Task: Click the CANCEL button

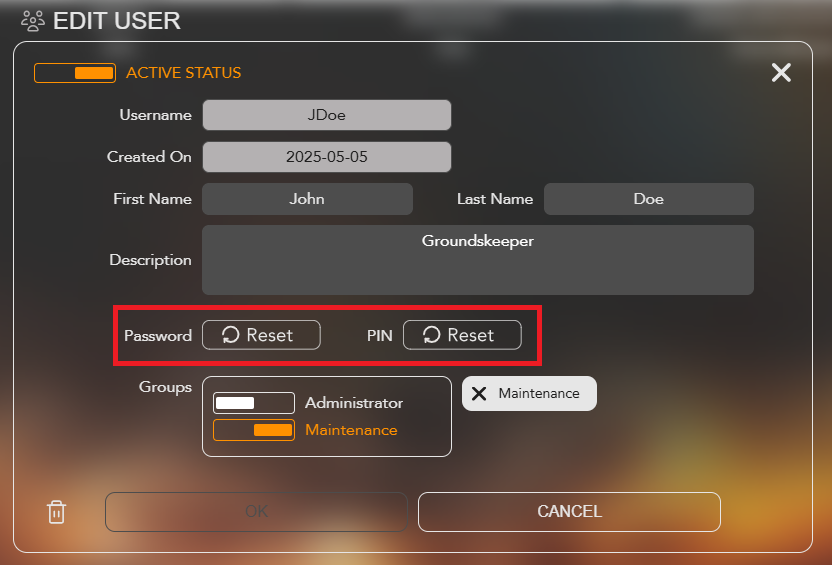Action: pyautogui.click(x=569, y=511)
